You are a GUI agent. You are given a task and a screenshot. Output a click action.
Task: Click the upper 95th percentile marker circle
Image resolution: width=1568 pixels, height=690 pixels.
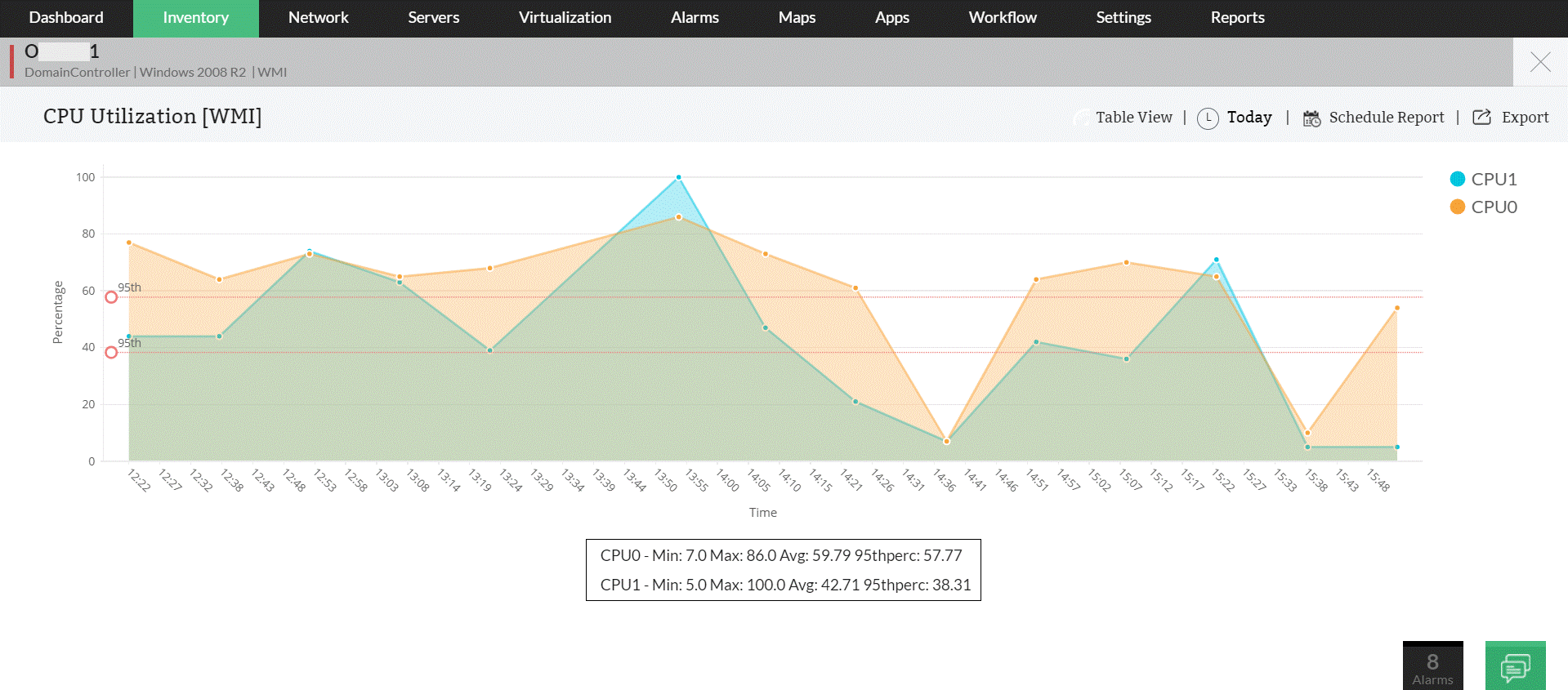[111, 297]
